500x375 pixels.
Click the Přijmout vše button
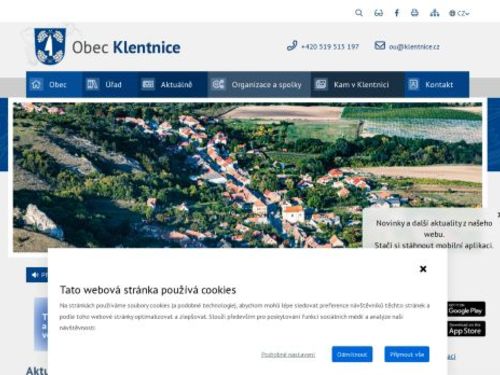tap(407, 354)
